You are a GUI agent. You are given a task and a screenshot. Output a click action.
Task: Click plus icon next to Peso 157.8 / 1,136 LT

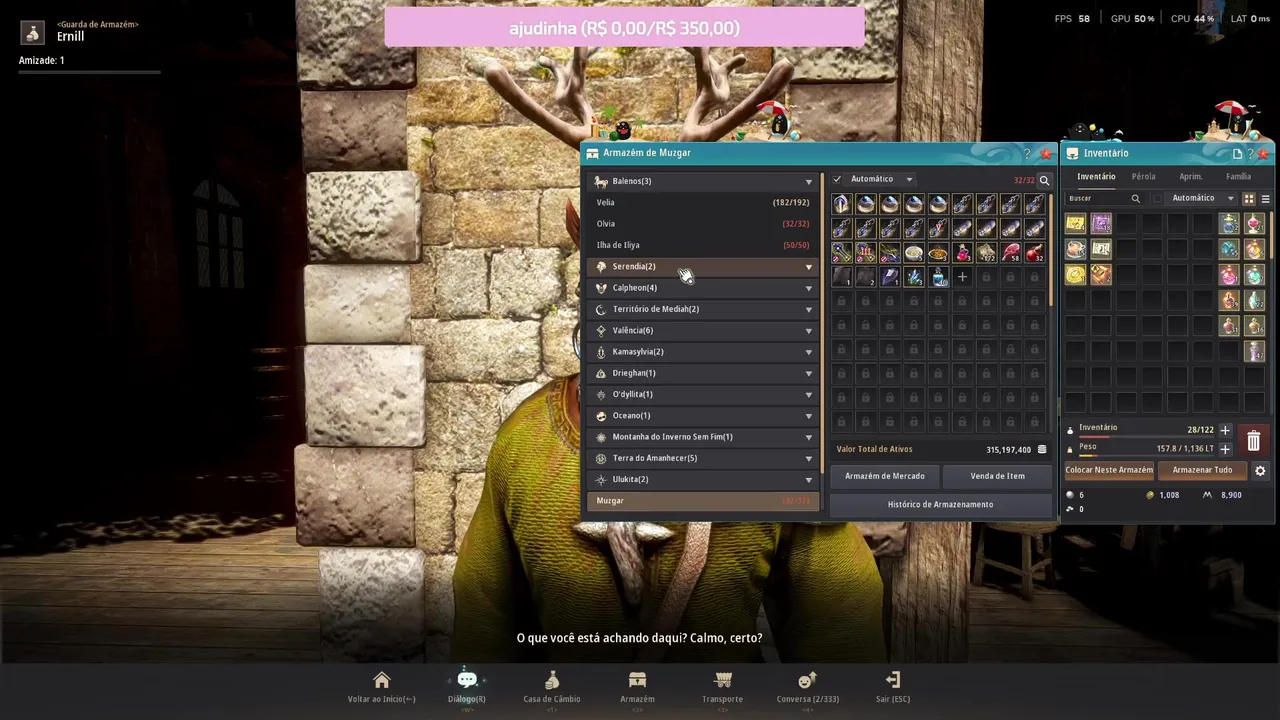[x=1225, y=449]
